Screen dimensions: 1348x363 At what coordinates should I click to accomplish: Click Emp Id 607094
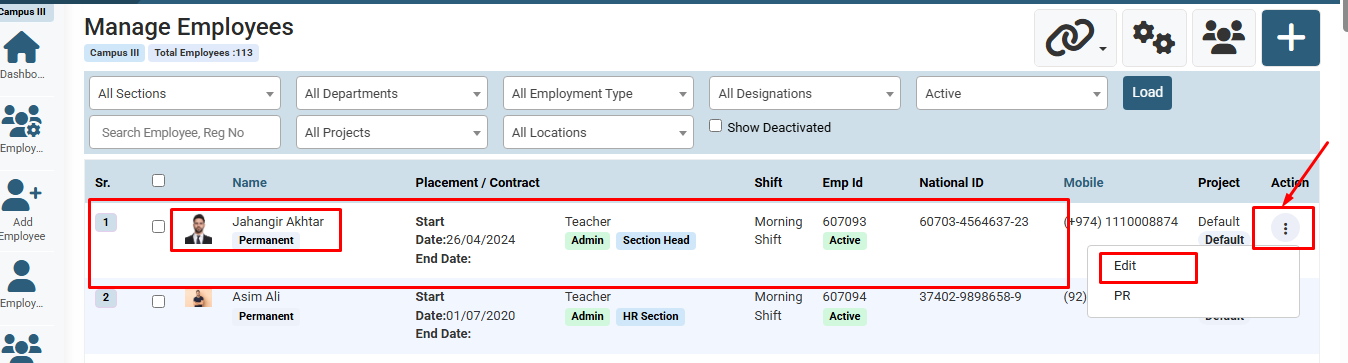844,296
